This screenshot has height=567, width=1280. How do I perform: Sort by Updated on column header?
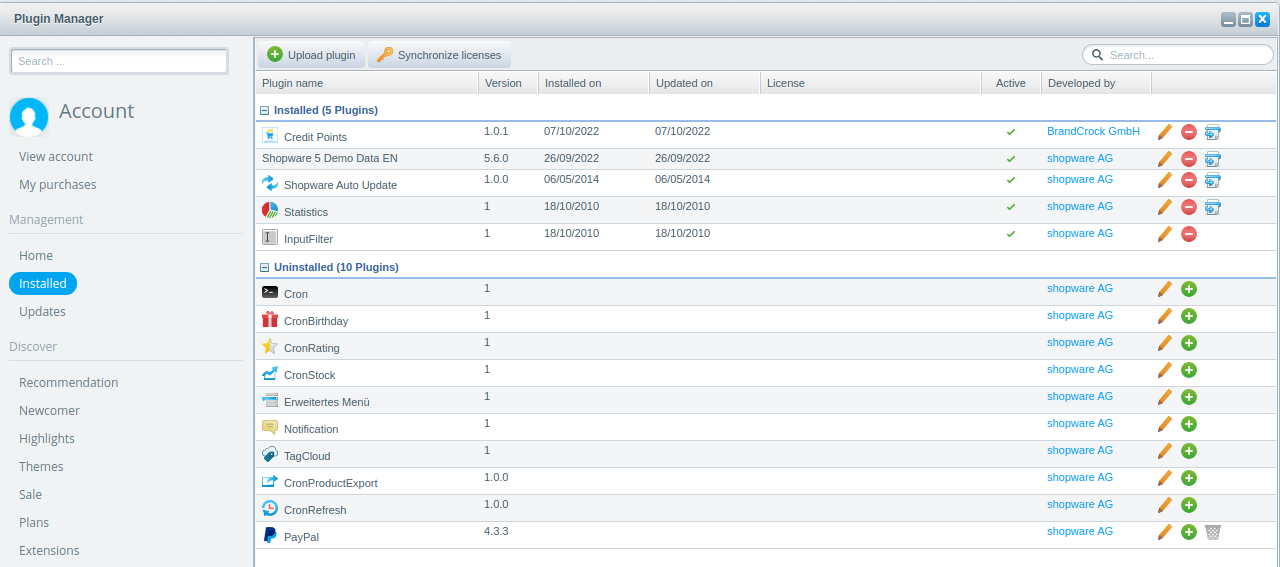pyautogui.click(x=705, y=83)
